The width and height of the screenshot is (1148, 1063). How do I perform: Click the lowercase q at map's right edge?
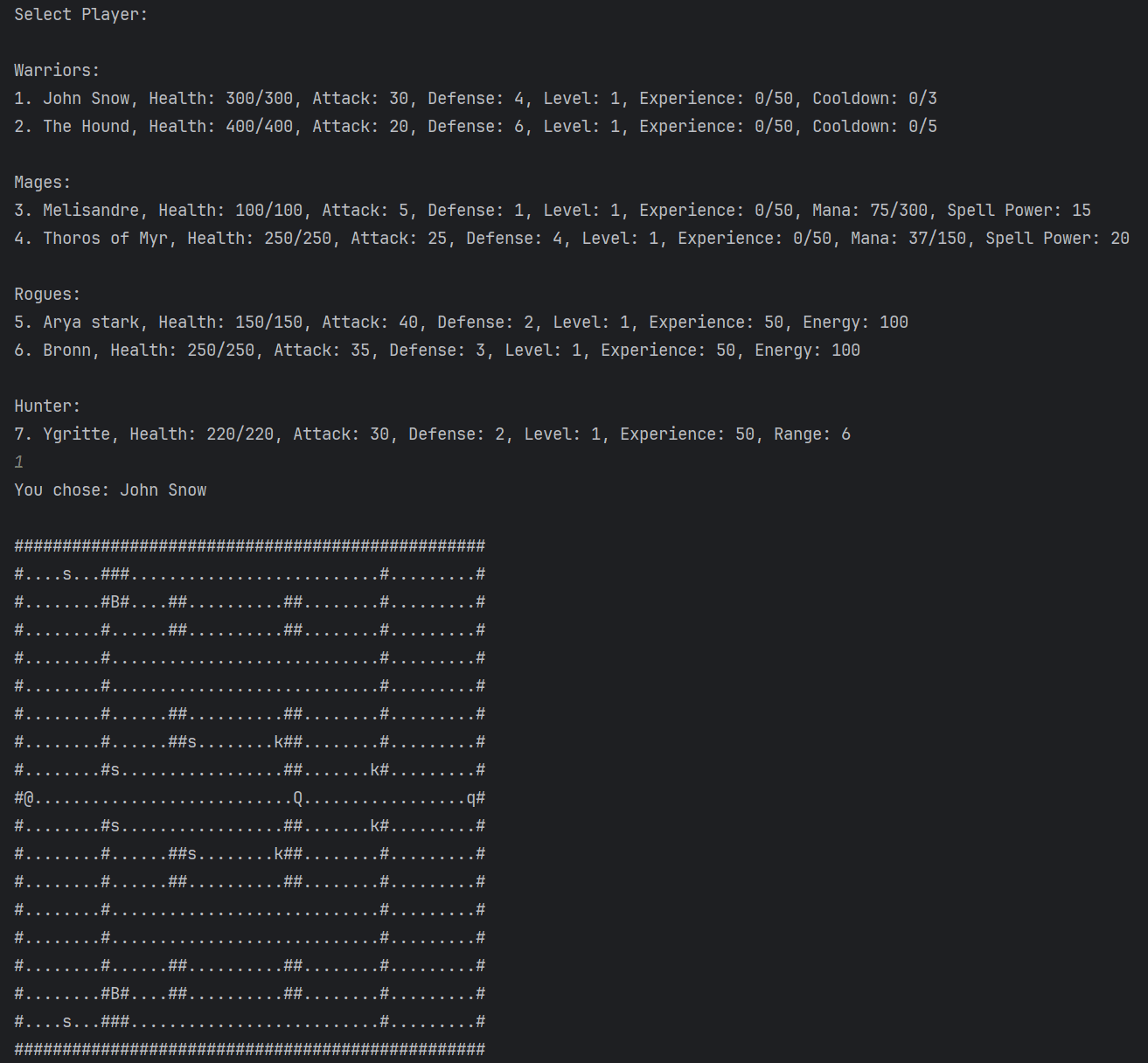point(470,798)
